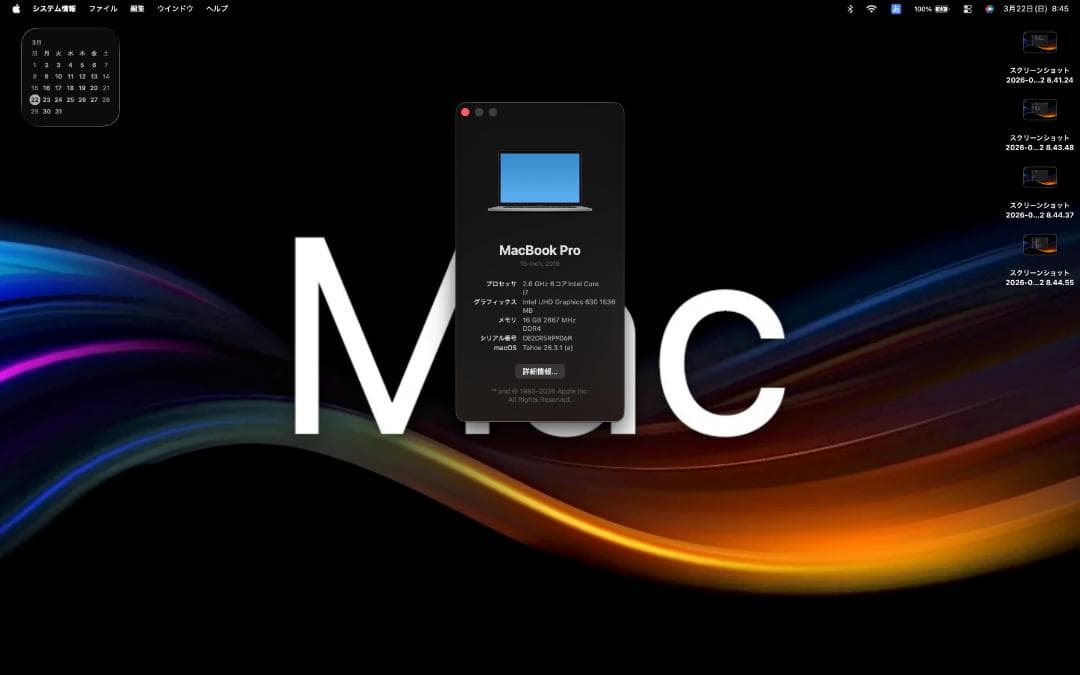Open the Wi-Fi status menu

coord(871,9)
